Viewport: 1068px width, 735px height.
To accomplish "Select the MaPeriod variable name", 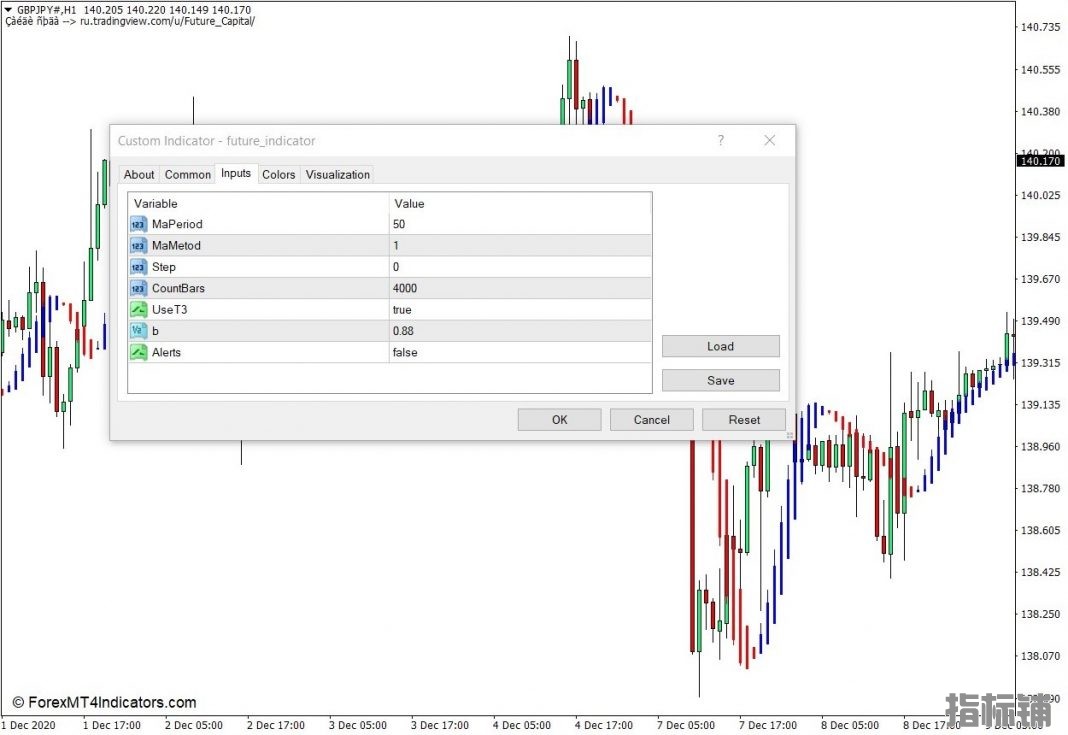I will (x=177, y=224).
